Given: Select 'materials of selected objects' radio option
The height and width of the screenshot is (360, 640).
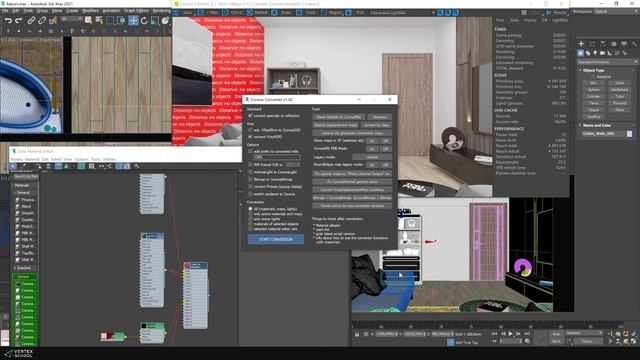Looking at the screenshot, I should pyautogui.click(x=250, y=224).
